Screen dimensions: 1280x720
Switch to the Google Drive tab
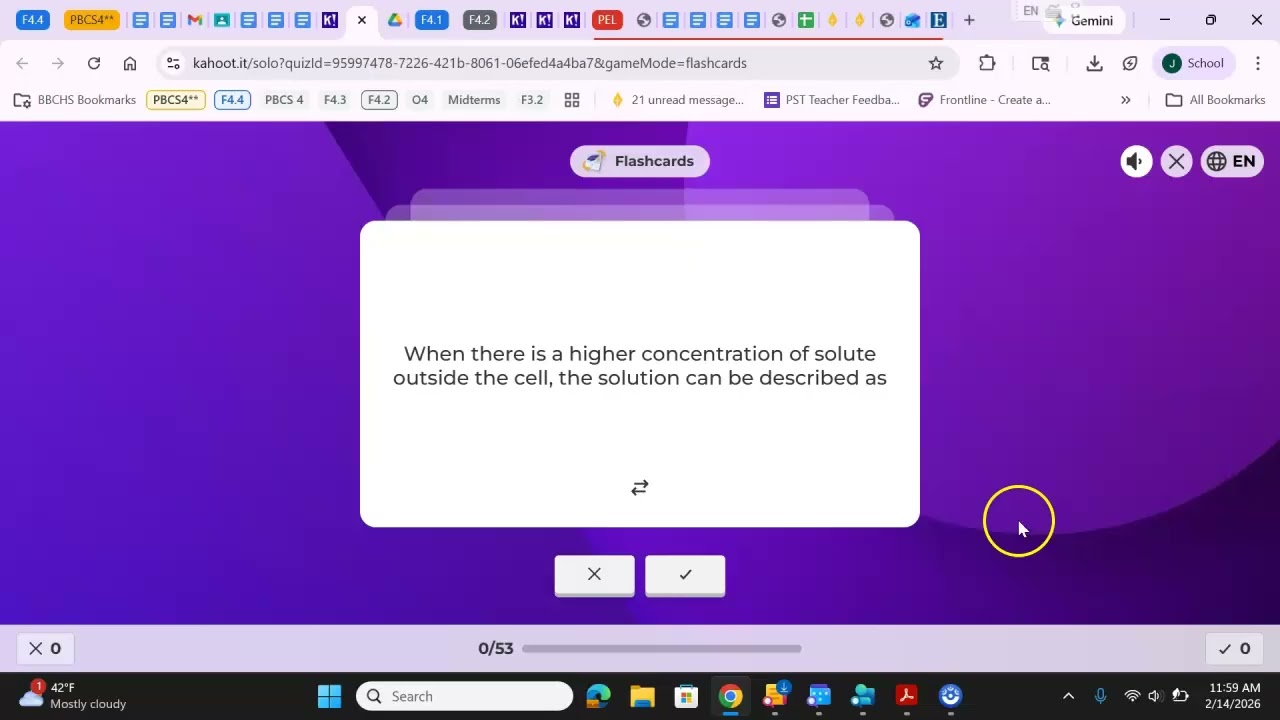[x=395, y=20]
